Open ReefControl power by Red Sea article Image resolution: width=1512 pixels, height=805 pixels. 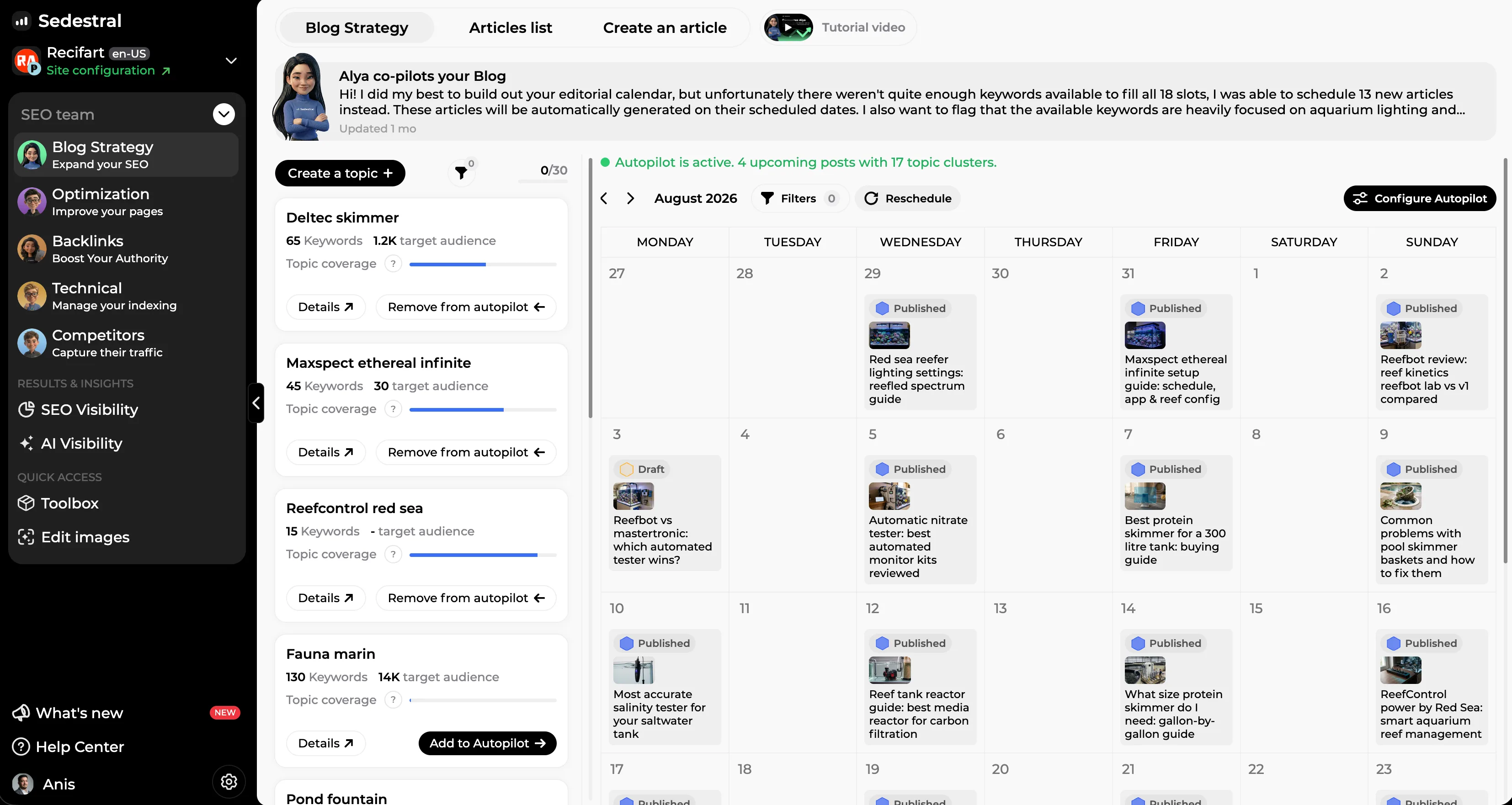click(x=1432, y=687)
